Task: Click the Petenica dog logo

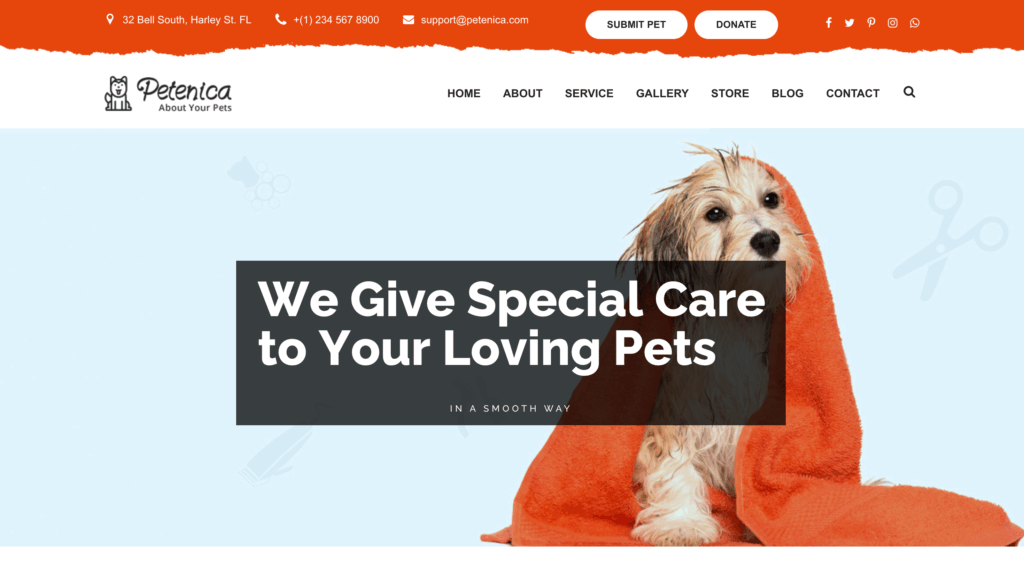Action: coord(168,93)
